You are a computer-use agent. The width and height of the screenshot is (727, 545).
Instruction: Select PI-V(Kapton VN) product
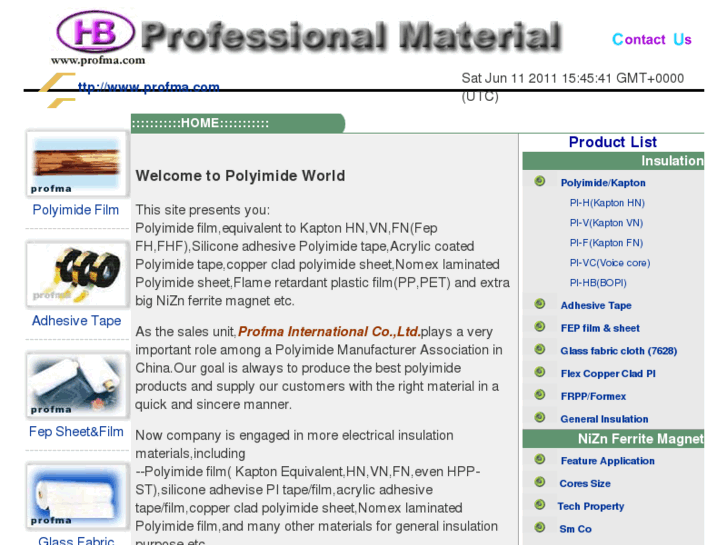tap(606, 223)
